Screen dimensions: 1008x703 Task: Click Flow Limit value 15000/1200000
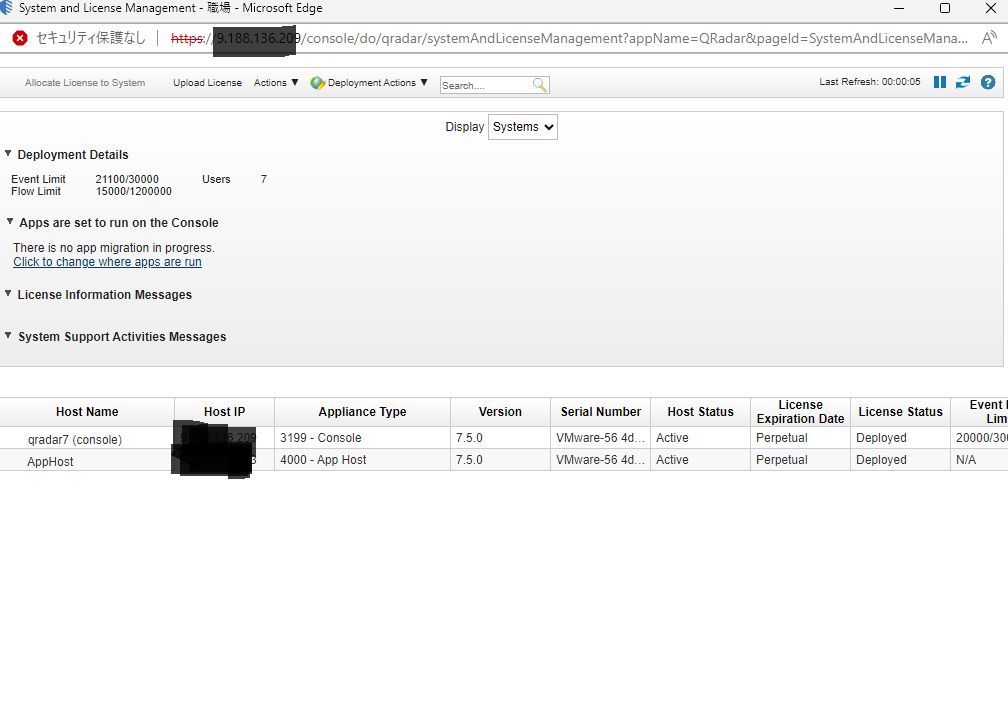pyautogui.click(x=134, y=191)
